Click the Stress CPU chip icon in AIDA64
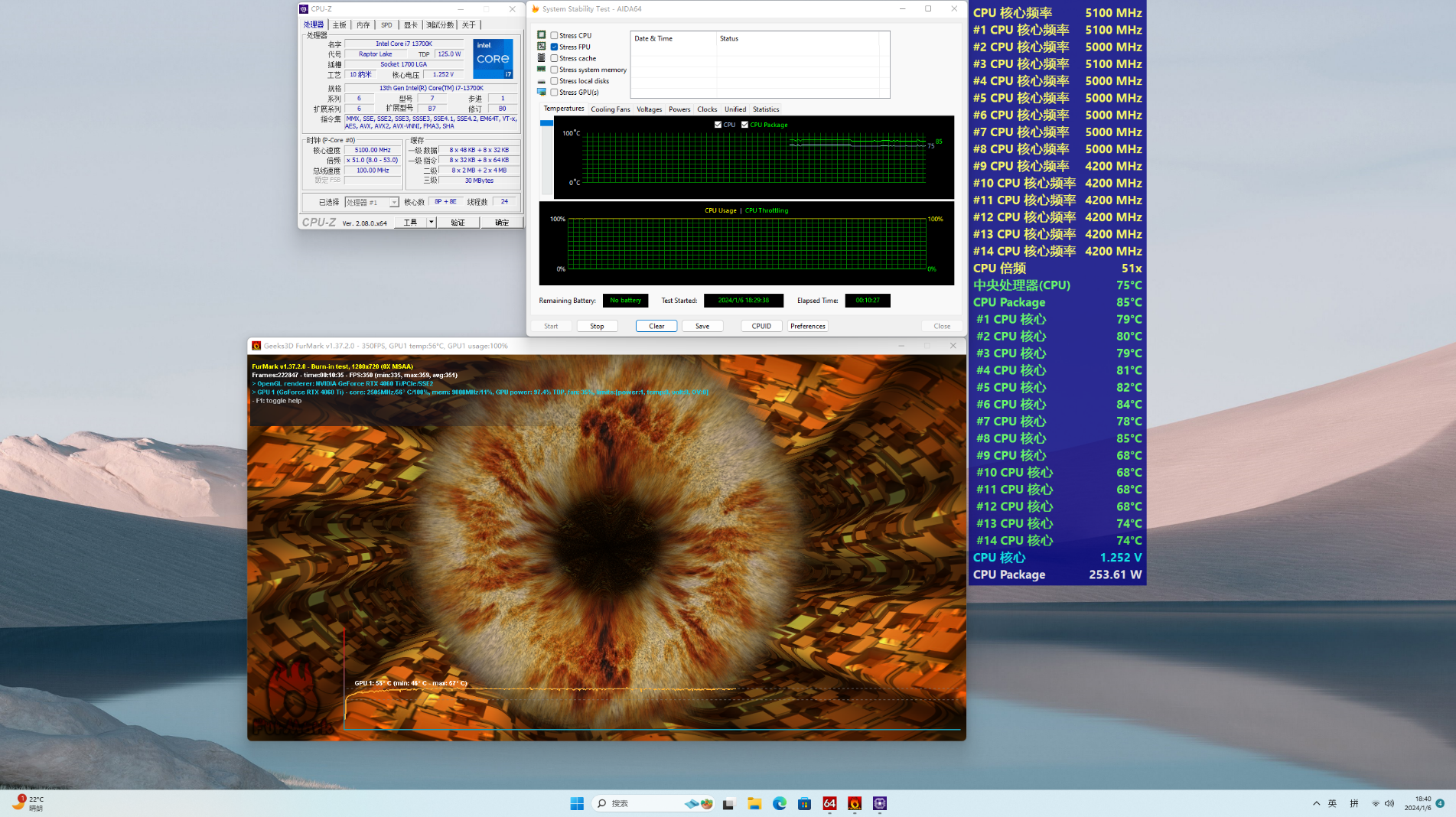Viewport: 1456px width, 817px height. pyautogui.click(x=542, y=35)
